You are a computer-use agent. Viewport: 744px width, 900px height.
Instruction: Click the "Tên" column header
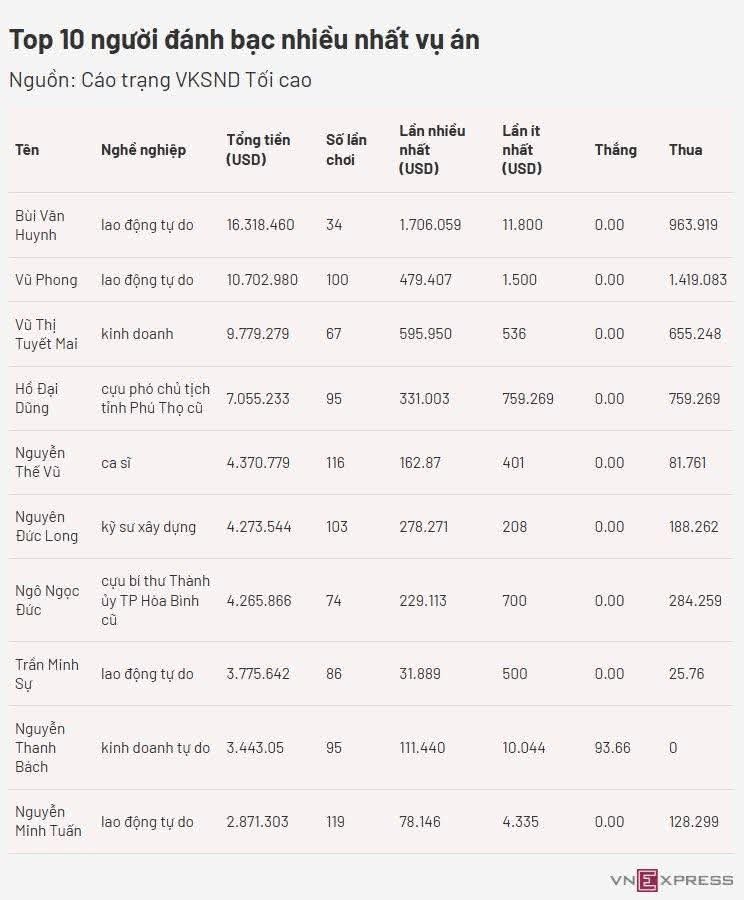(27, 150)
